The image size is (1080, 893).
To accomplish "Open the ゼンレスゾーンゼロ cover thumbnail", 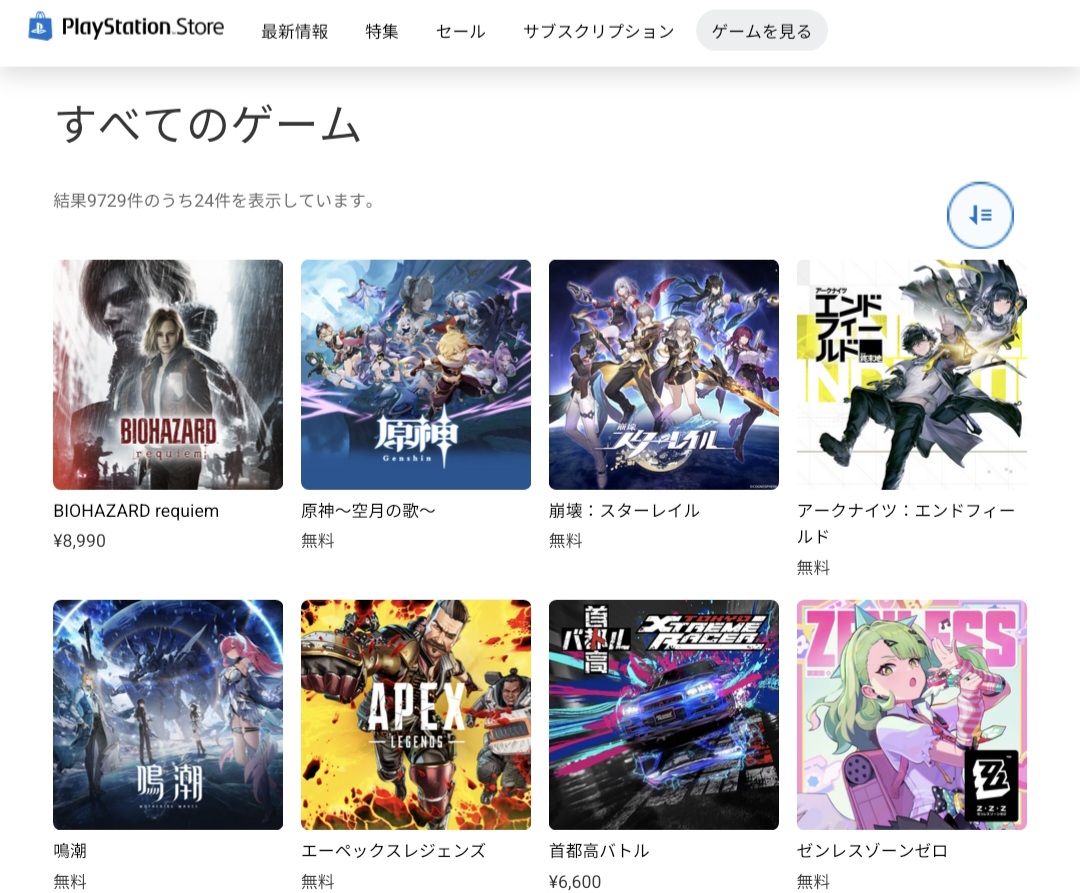I will click(x=912, y=715).
